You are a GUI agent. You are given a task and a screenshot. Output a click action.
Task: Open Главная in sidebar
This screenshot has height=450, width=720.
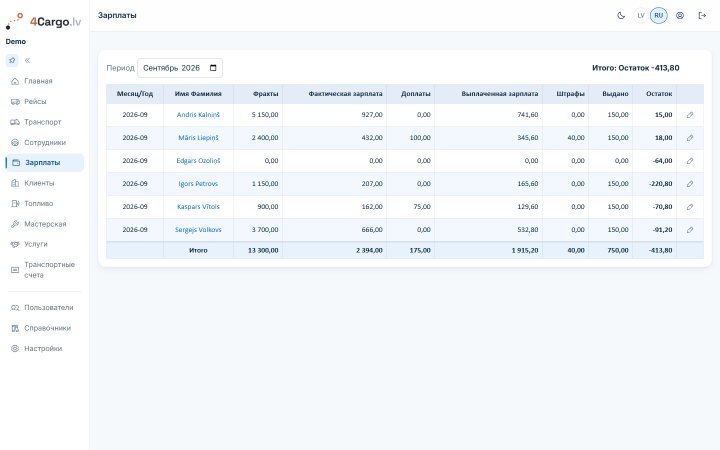pos(45,81)
